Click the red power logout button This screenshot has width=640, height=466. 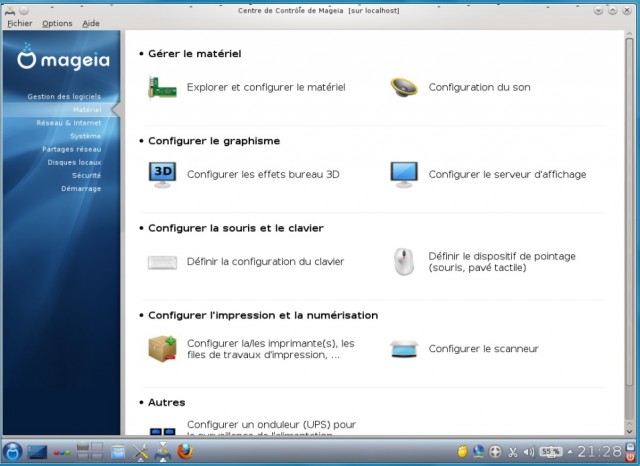click(631, 457)
